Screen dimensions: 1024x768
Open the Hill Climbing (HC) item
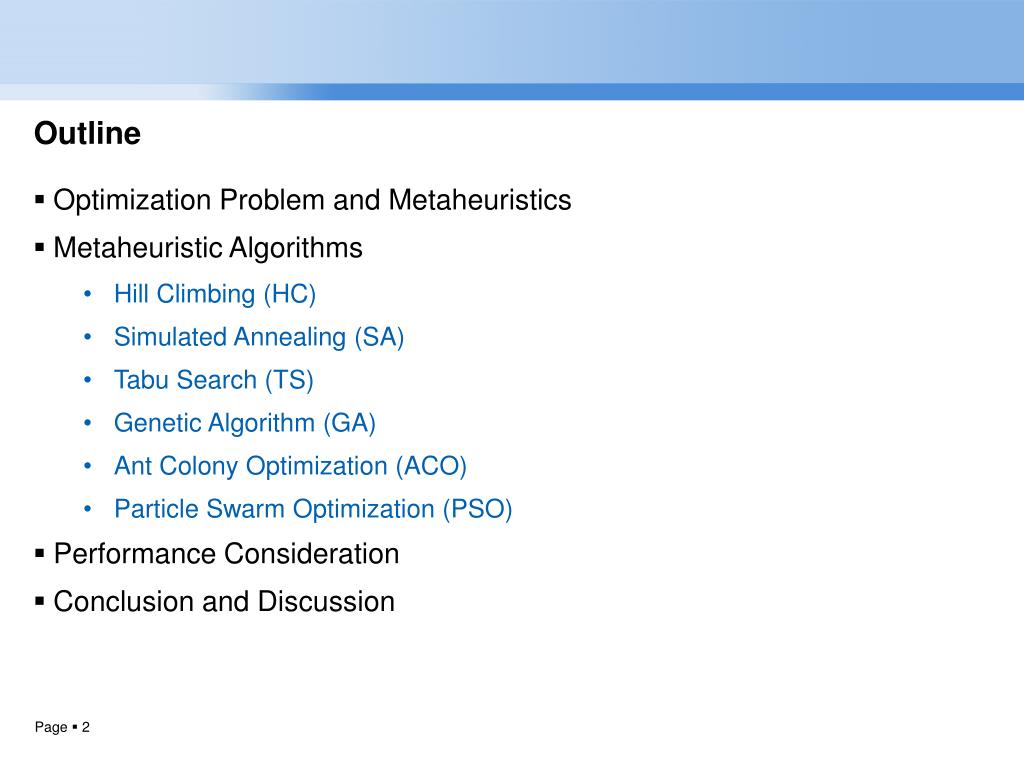[215, 295]
